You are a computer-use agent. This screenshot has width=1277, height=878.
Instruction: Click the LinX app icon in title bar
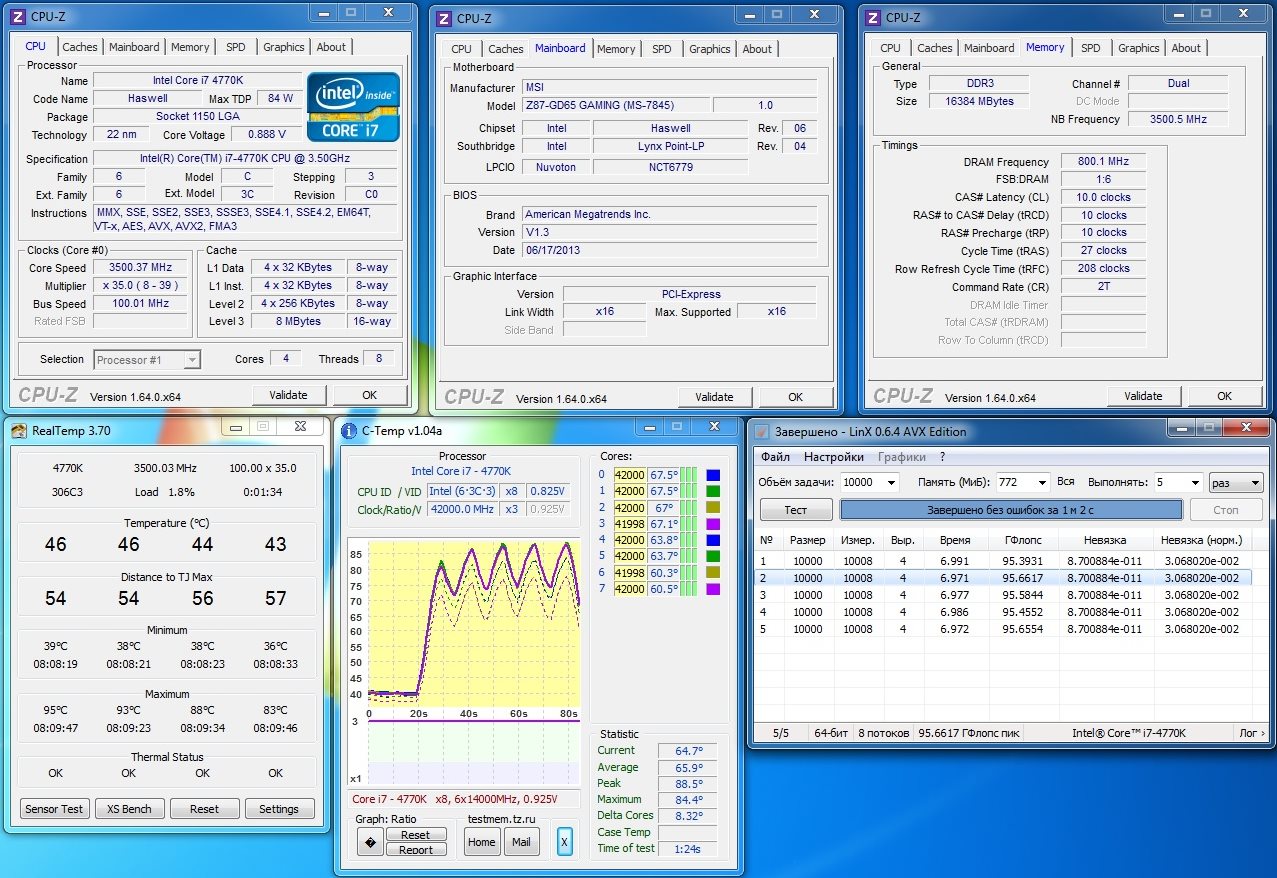point(762,432)
